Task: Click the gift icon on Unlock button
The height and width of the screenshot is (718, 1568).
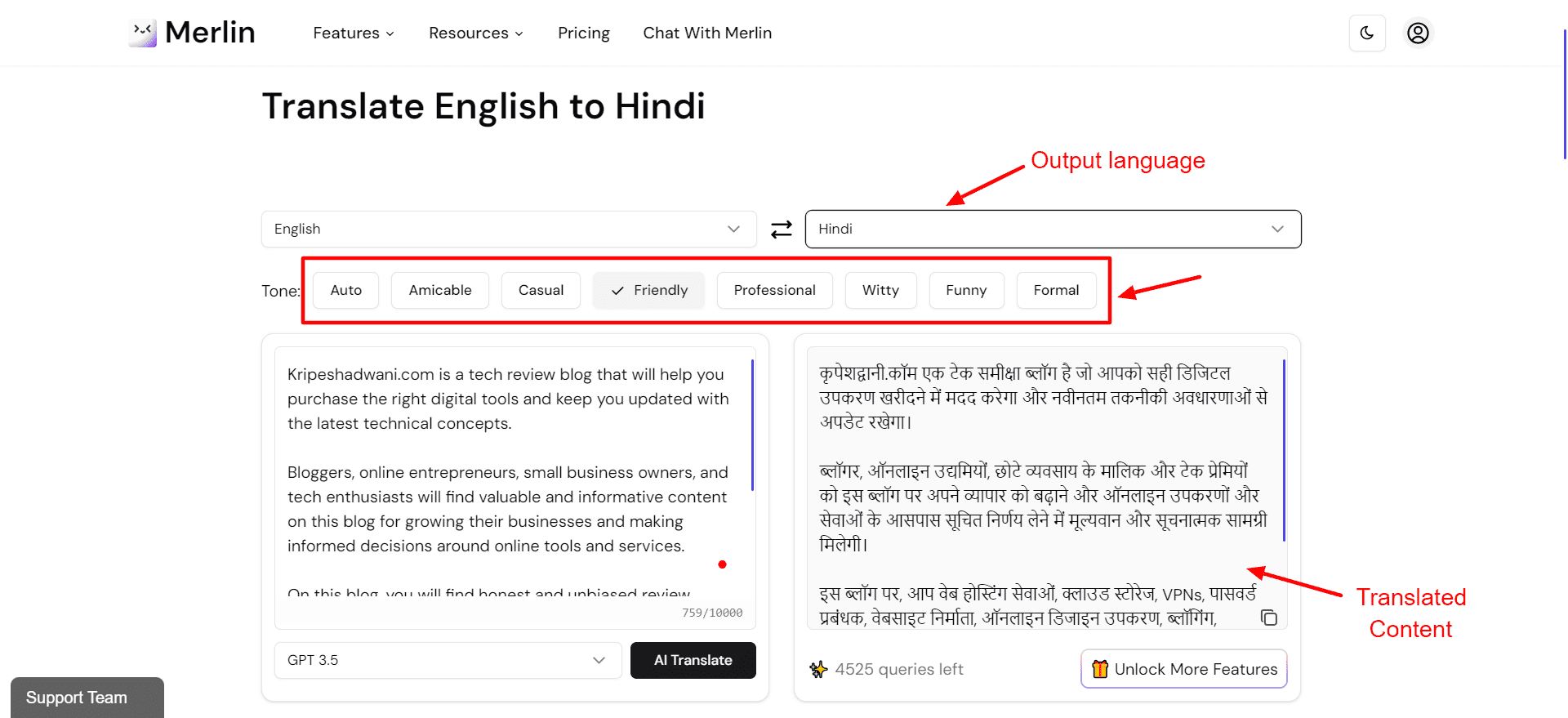Action: 1100,669
